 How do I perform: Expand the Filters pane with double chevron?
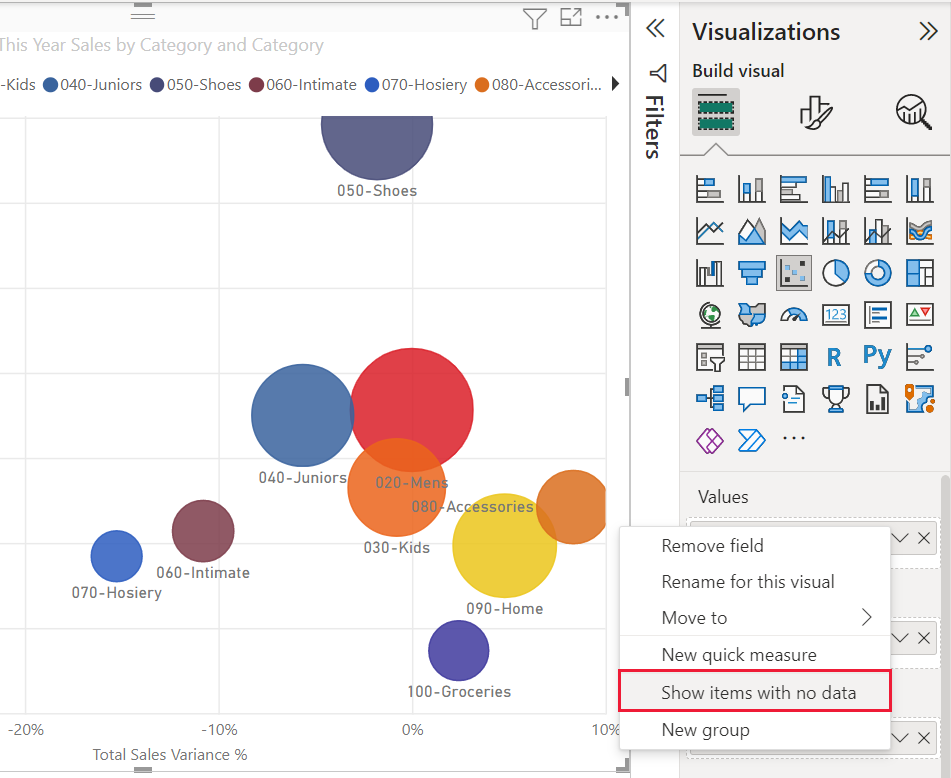[656, 28]
